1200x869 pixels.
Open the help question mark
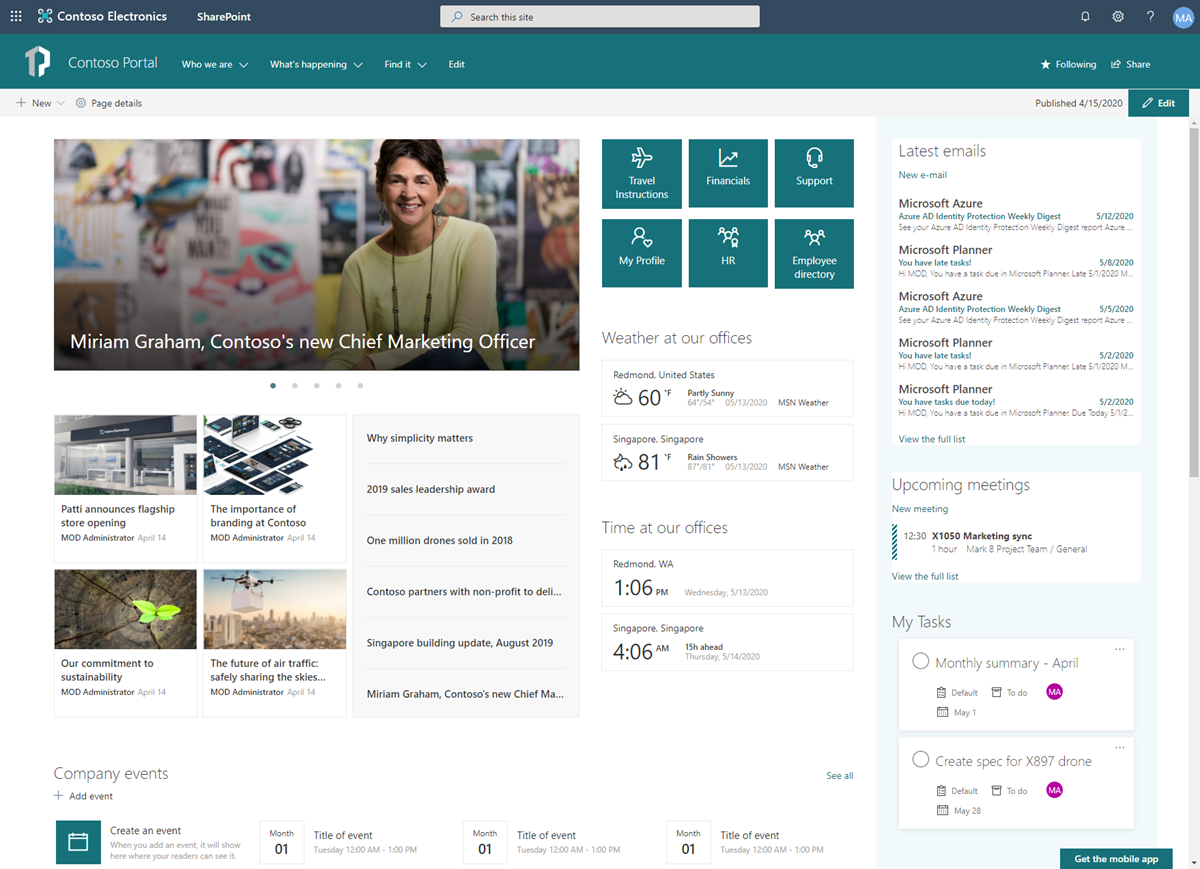point(1151,16)
